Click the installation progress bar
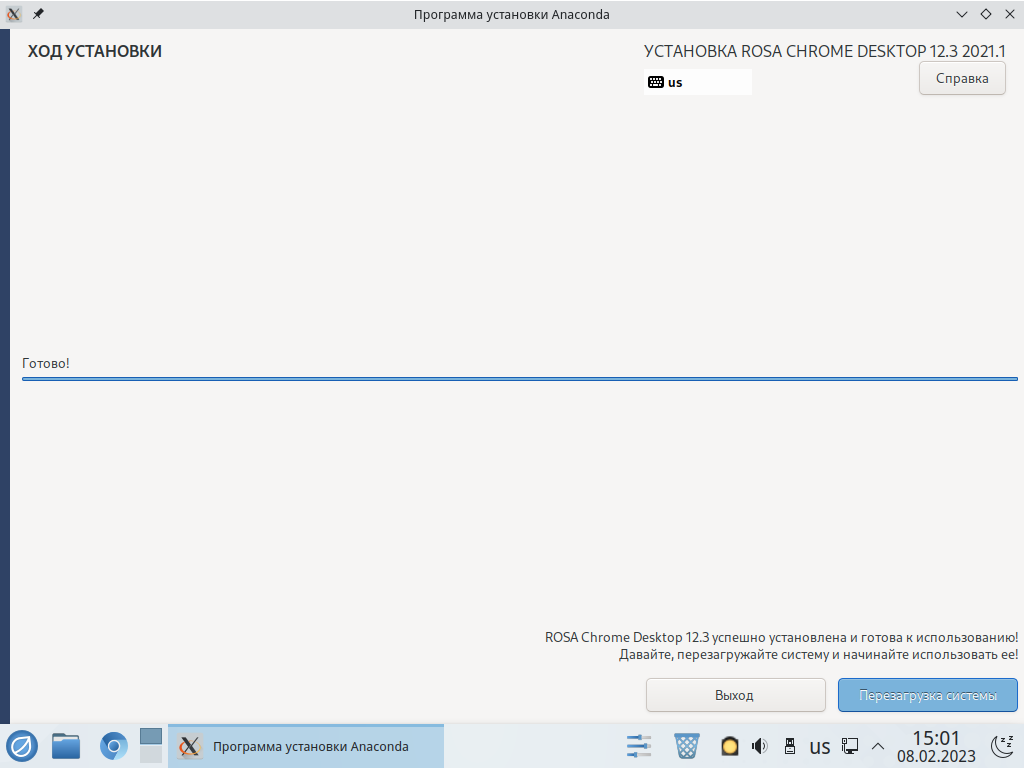The image size is (1024, 768). tap(519, 379)
